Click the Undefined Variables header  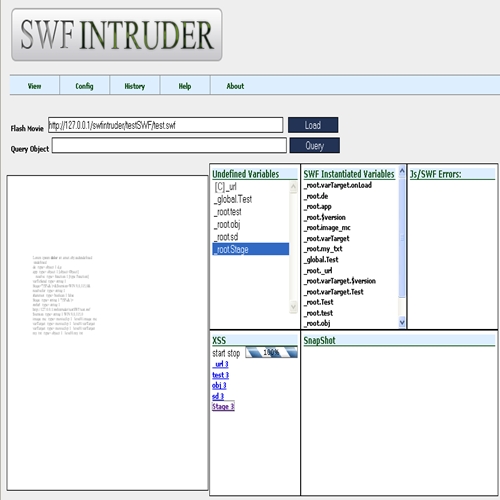coord(255,174)
